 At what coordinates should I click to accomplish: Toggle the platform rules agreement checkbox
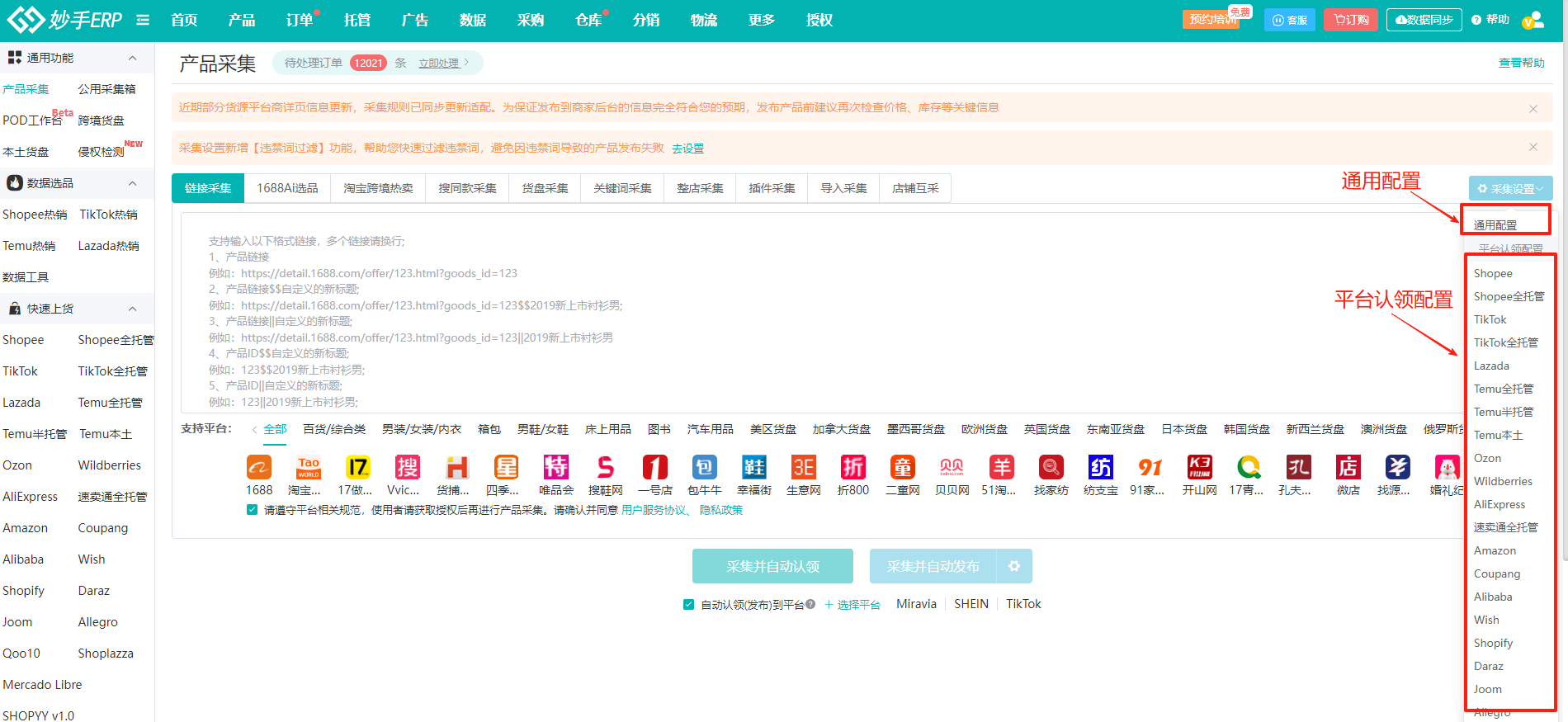[252, 510]
